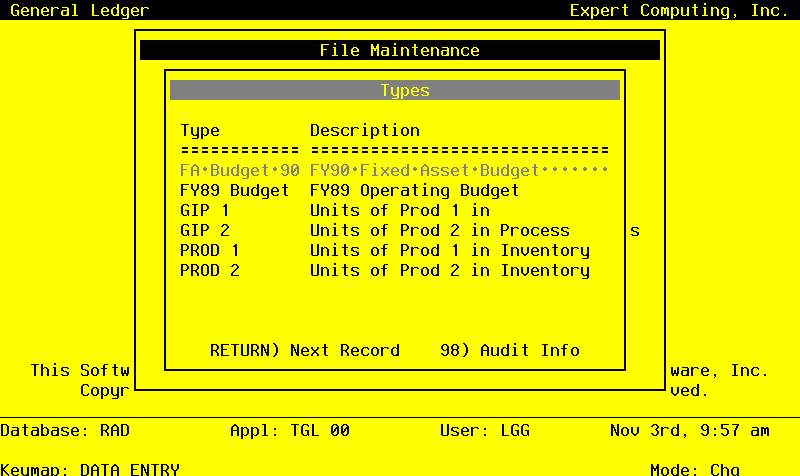Click the 'Description' column header

(x=365, y=131)
